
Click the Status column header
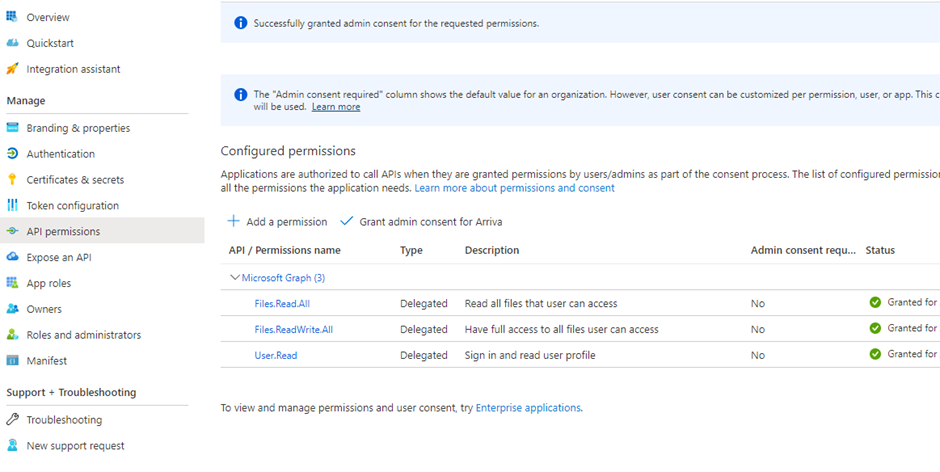pyautogui.click(x=880, y=250)
